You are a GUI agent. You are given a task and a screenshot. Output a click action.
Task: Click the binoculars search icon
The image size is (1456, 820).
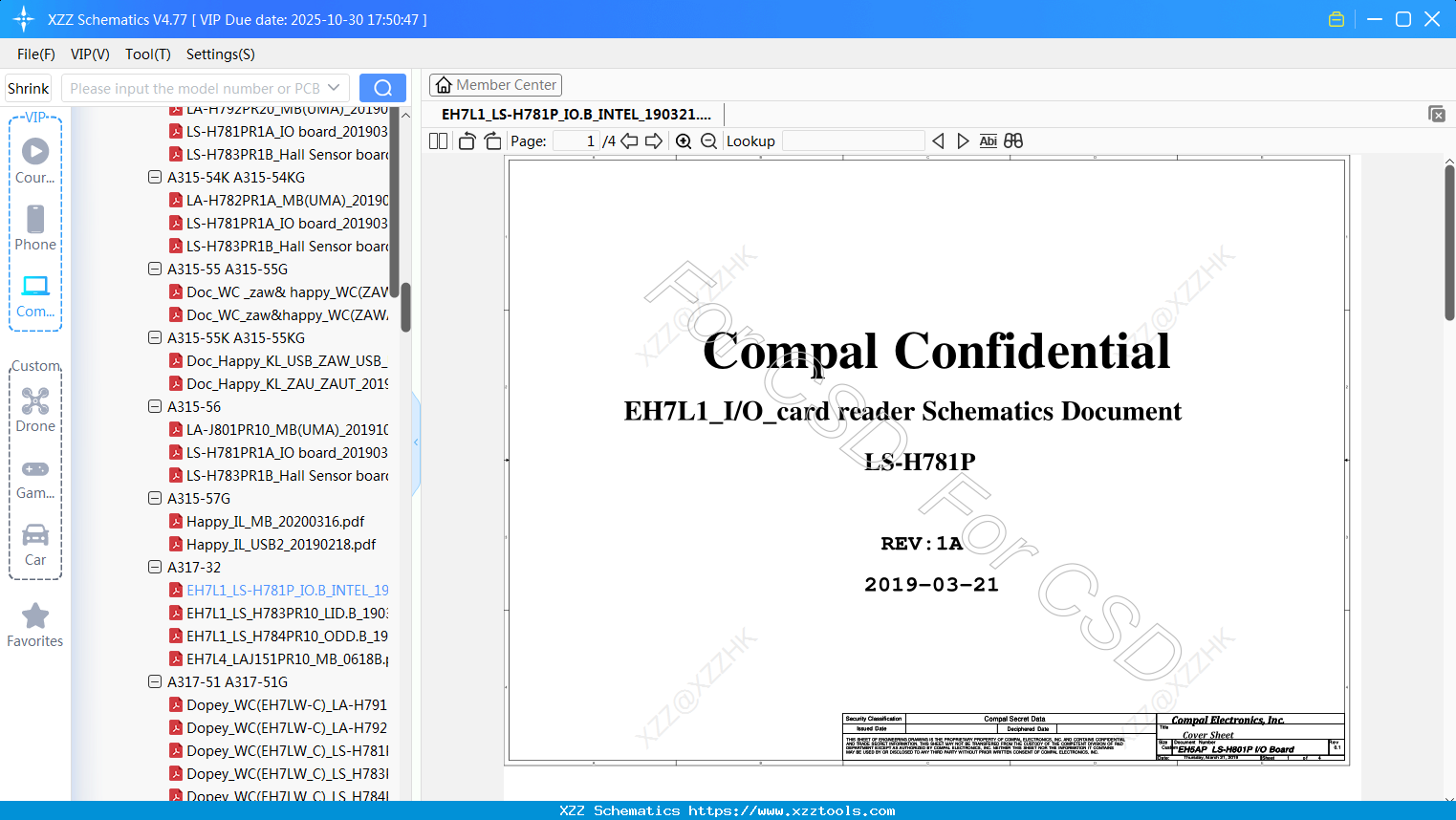point(1013,140)
